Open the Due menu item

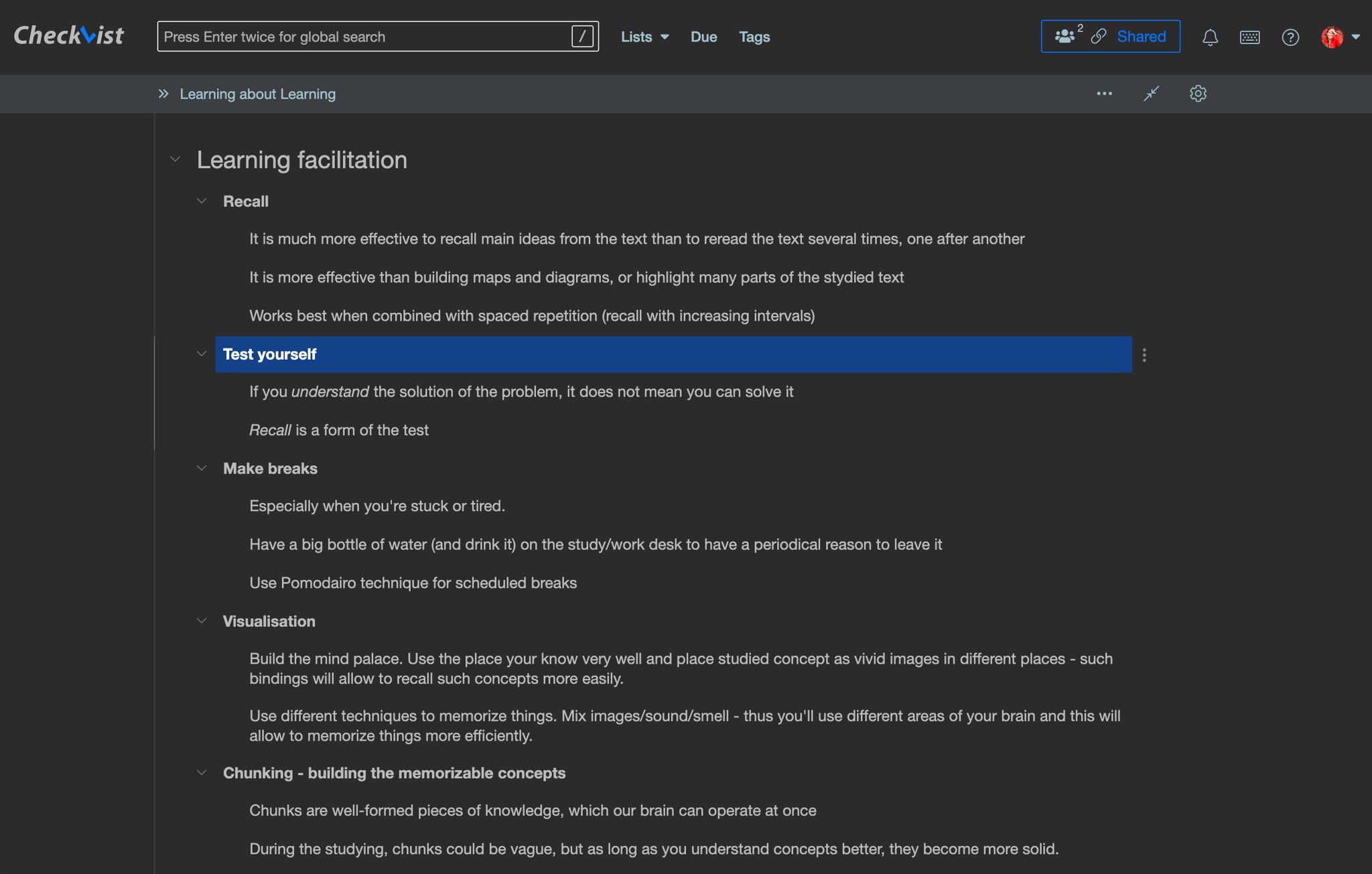pyautogui.click(x=703, y=37)
